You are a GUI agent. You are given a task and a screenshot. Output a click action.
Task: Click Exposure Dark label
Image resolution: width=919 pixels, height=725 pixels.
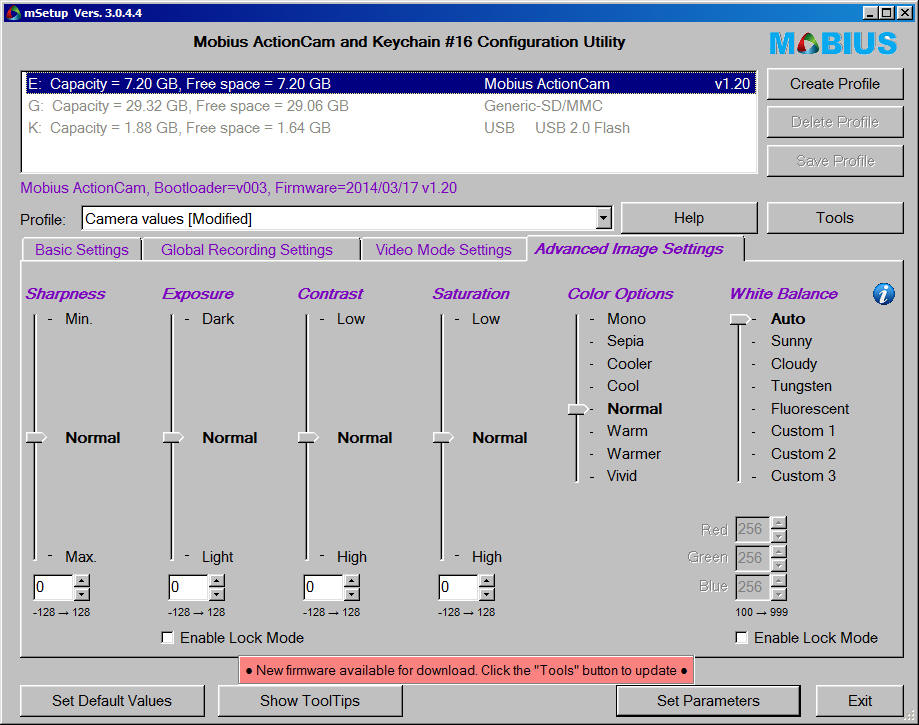point(218,319)
